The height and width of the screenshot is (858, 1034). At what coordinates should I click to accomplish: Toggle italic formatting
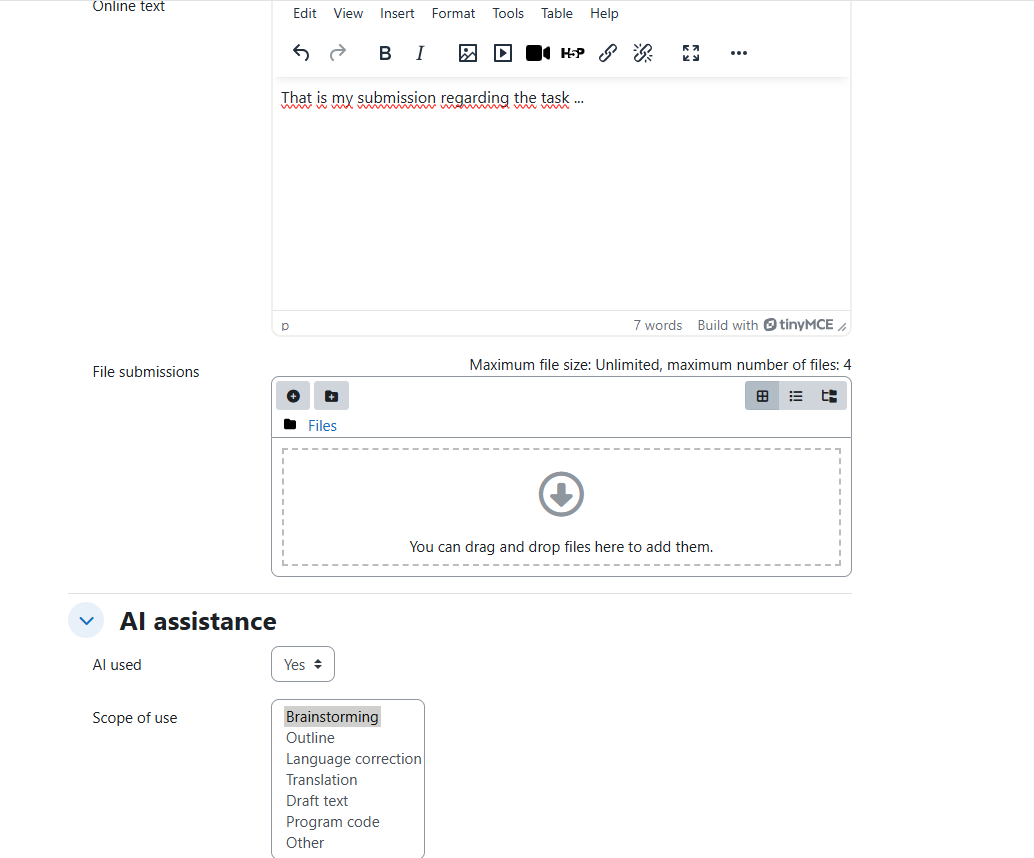click(420, 53)
